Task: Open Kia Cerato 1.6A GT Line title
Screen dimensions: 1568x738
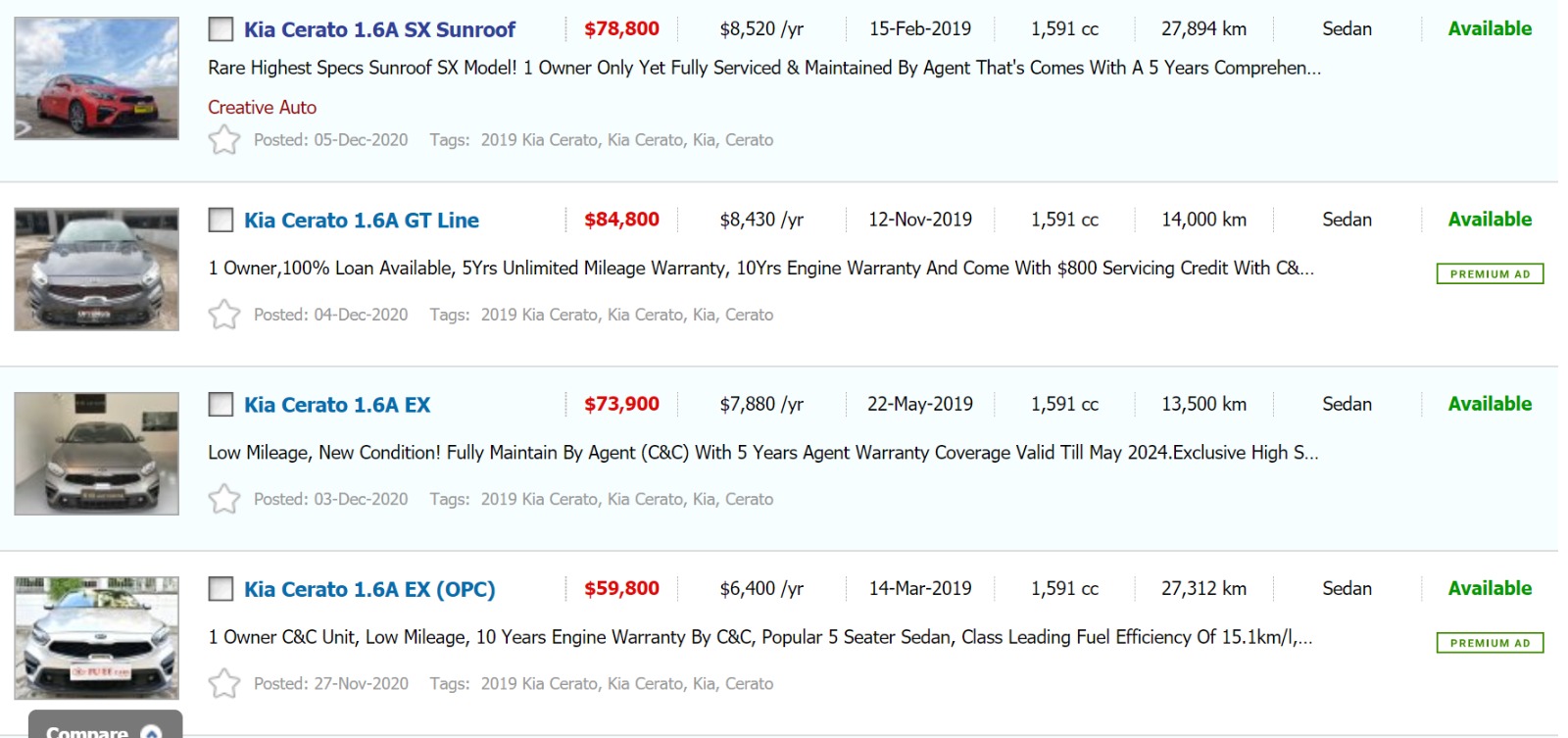Action: coord(362,221)
